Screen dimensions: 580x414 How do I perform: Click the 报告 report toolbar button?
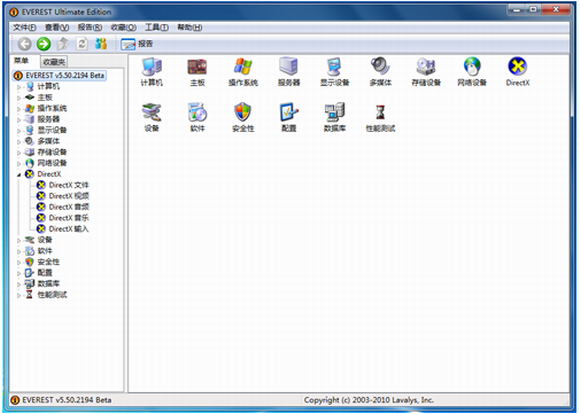coord(137,44)
